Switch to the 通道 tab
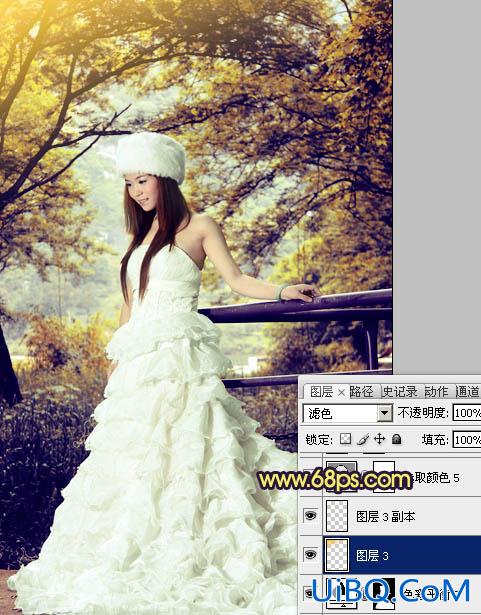The height and width of the screenshot is (615, 481). coord(468,391)
